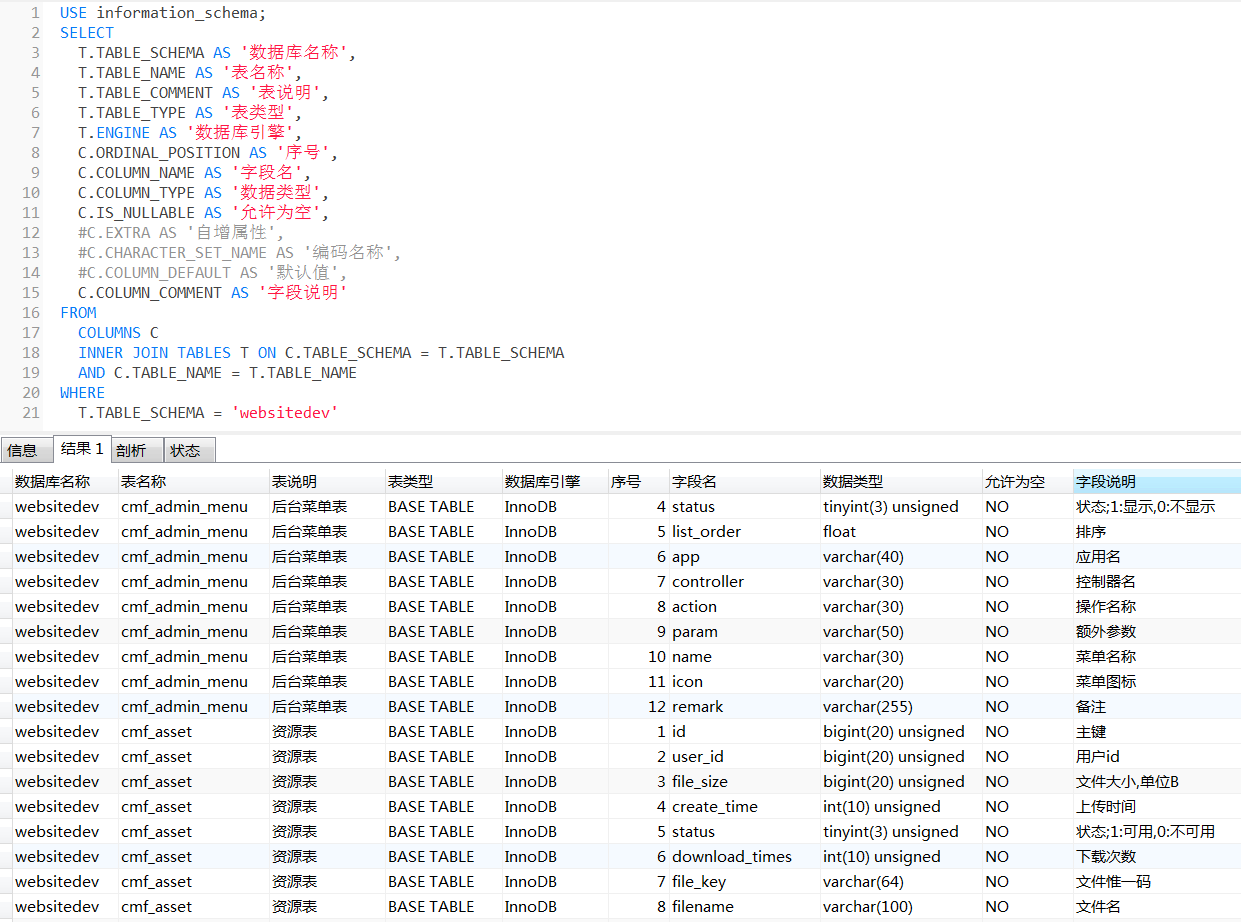Select the 'controller' field name cell
Screen dimensions: 1241x922
click(744, 582)
